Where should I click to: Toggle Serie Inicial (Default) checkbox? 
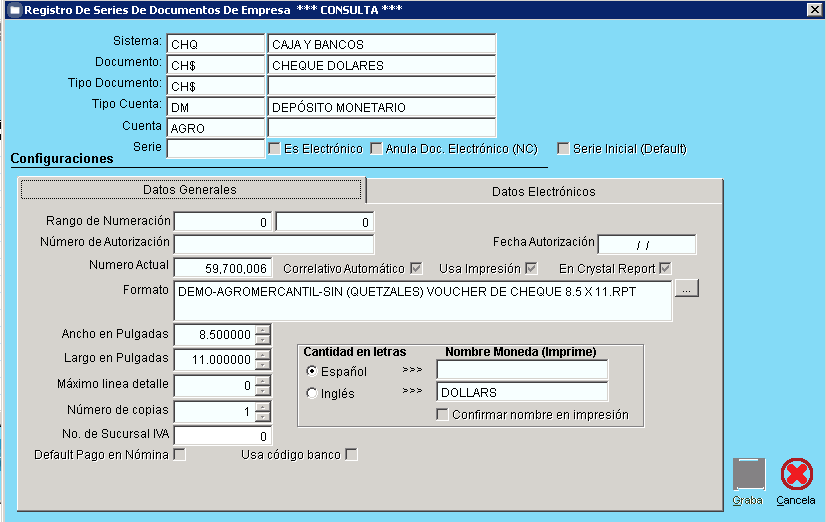click(x=564, y=149)
